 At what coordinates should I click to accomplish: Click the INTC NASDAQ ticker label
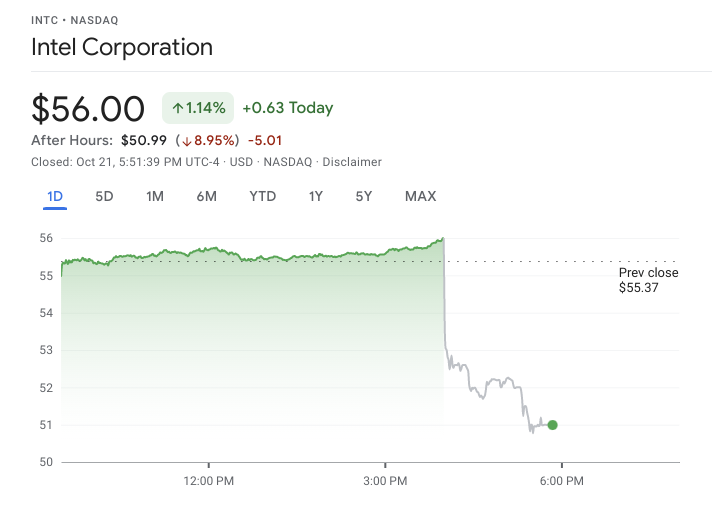coord(74,20)
